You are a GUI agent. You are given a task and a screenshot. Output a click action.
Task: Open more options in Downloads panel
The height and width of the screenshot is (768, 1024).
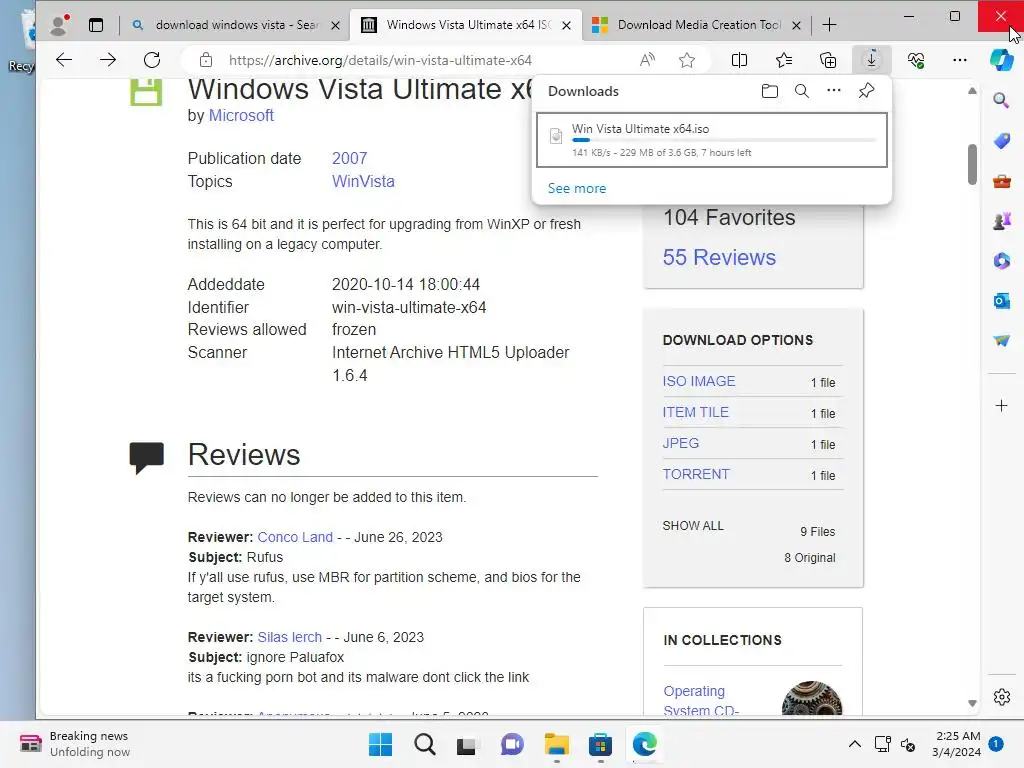tap(834, 90)
